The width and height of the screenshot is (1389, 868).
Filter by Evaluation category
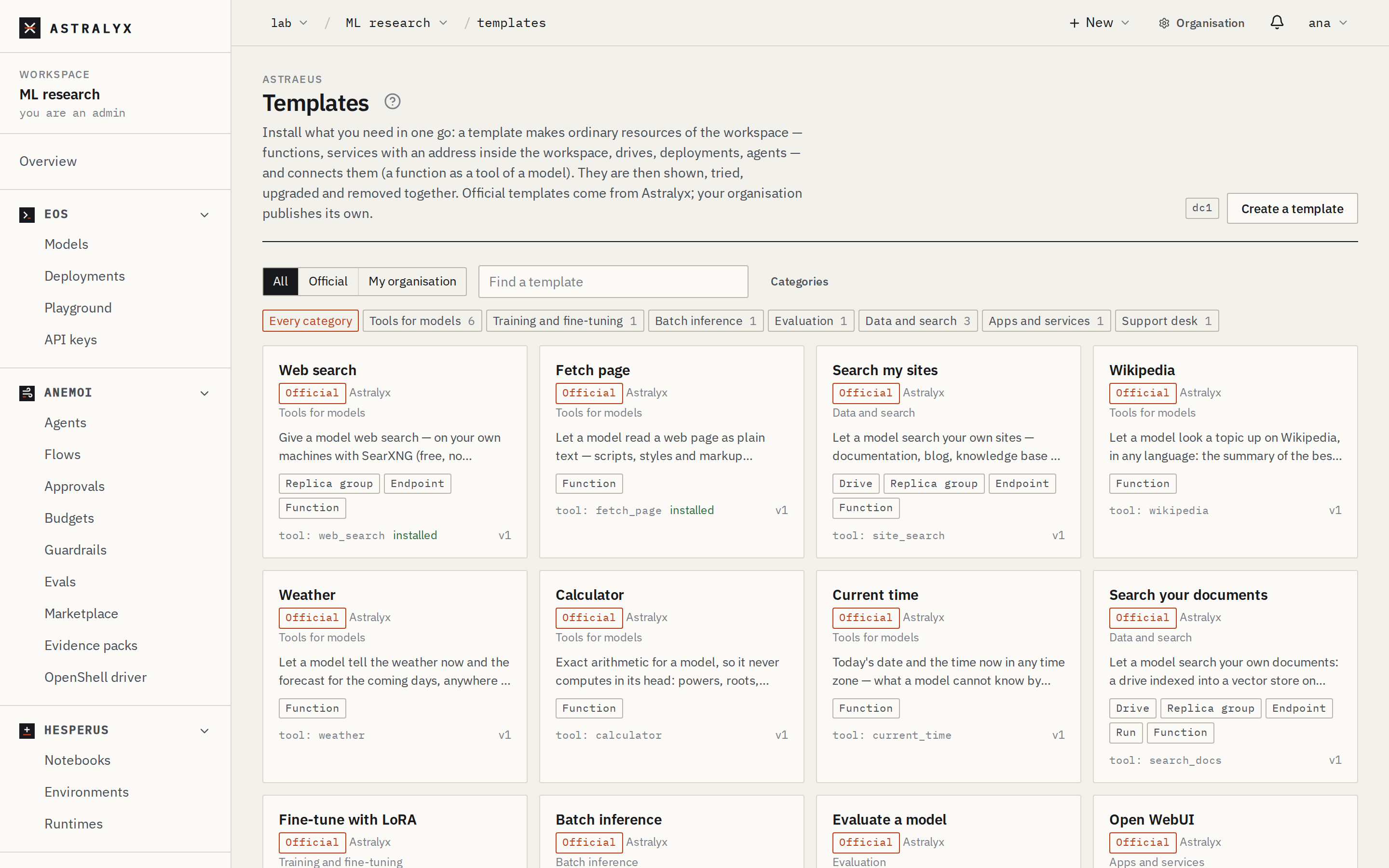pyautogui.click(x=810, y=321)
